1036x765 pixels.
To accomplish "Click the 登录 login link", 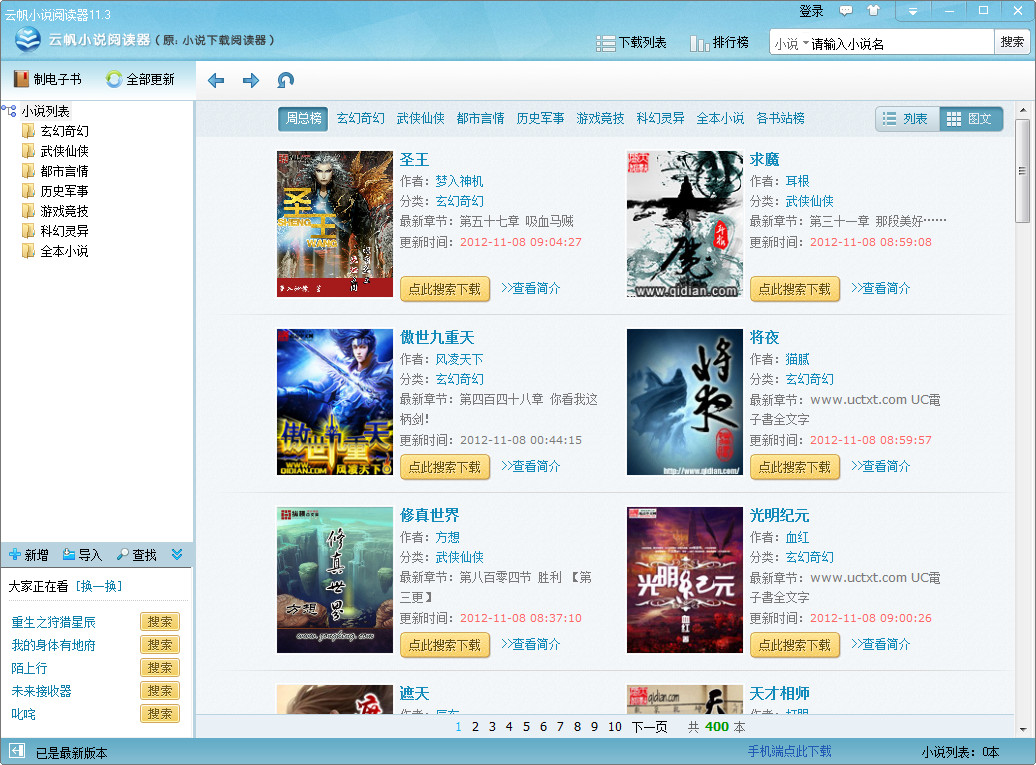I will [x=811, y=11].
